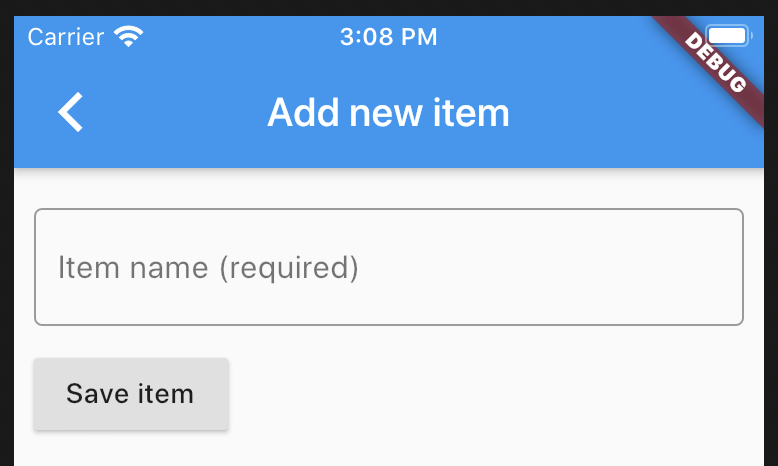Click blank app bar area right of title

610,113
